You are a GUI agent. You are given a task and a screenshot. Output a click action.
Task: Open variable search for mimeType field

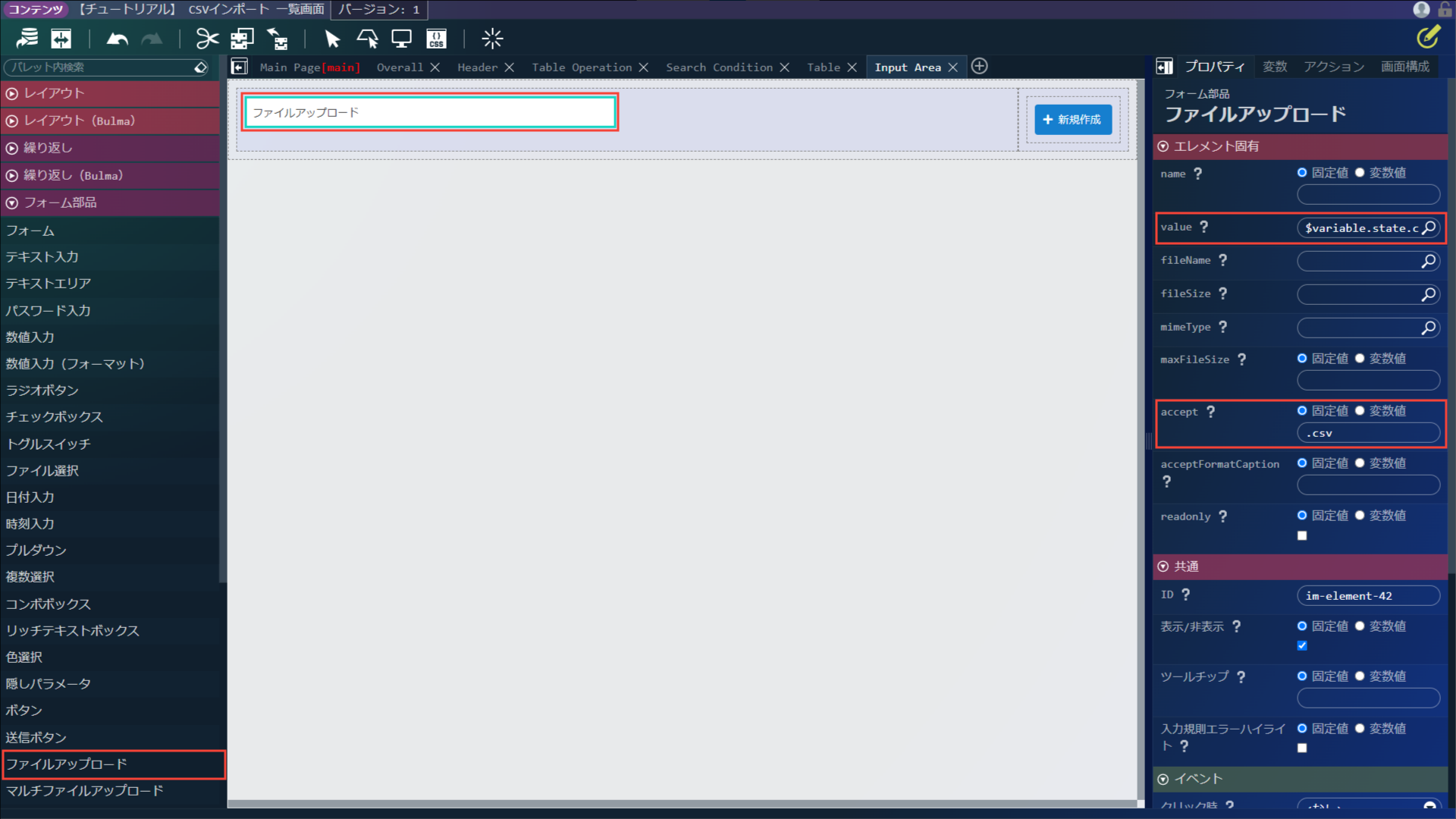pyautogui.click(x=1429, y=328)
